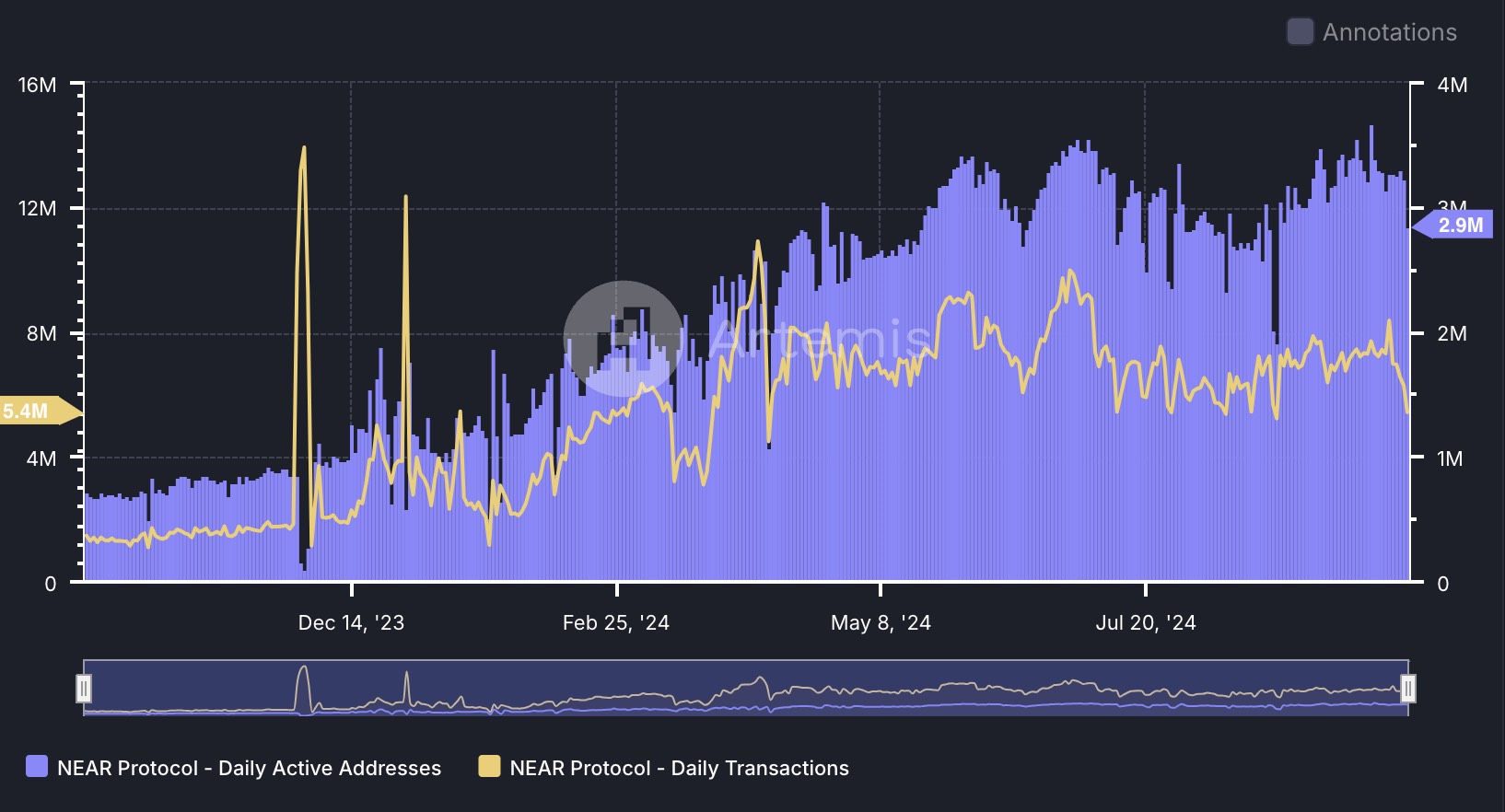Click the 'Feb 25, '24' axis label

coord(616,623)
